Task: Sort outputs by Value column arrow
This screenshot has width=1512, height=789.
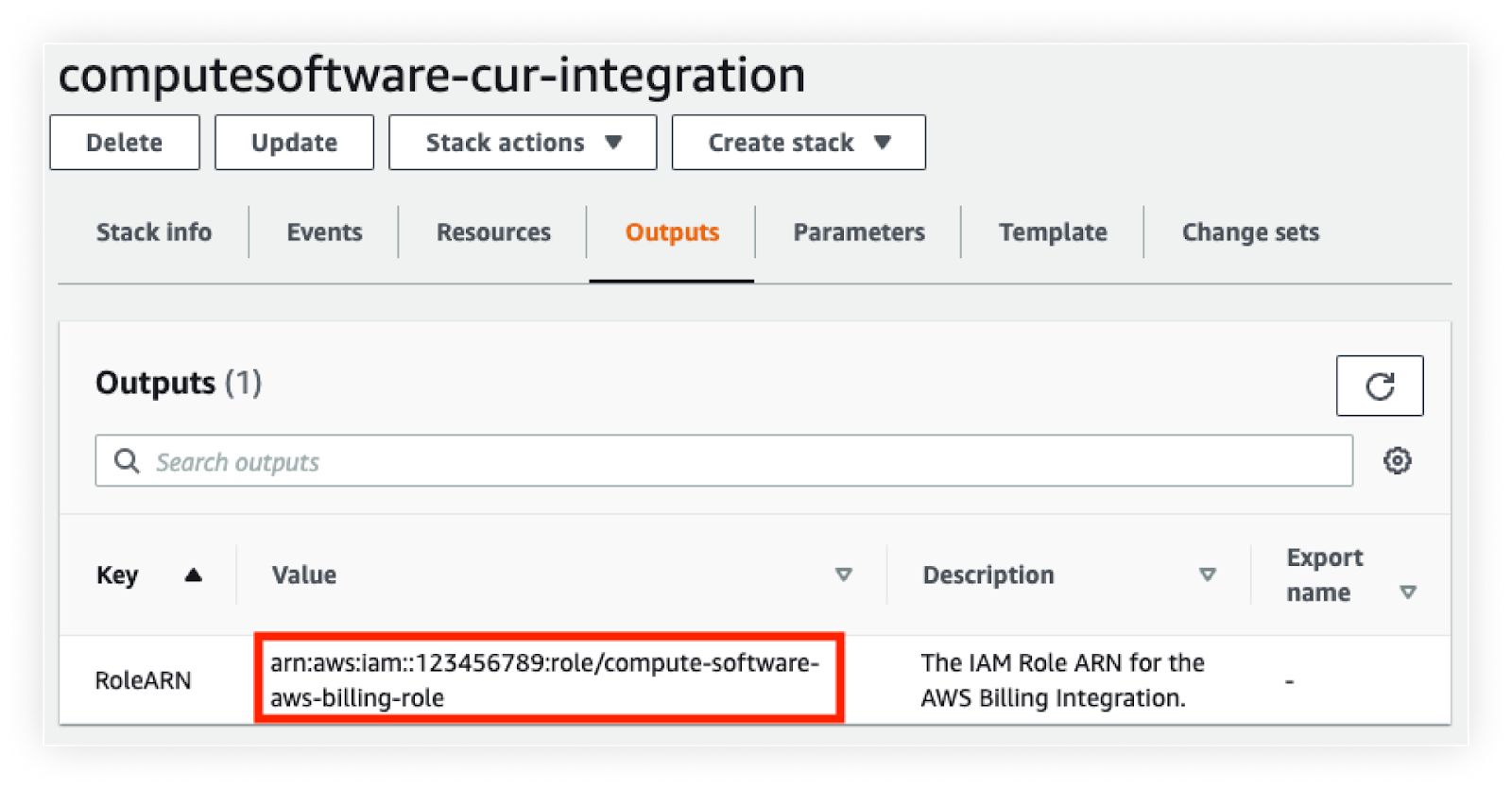Action: pyautogui.click(x=844, y=575)
